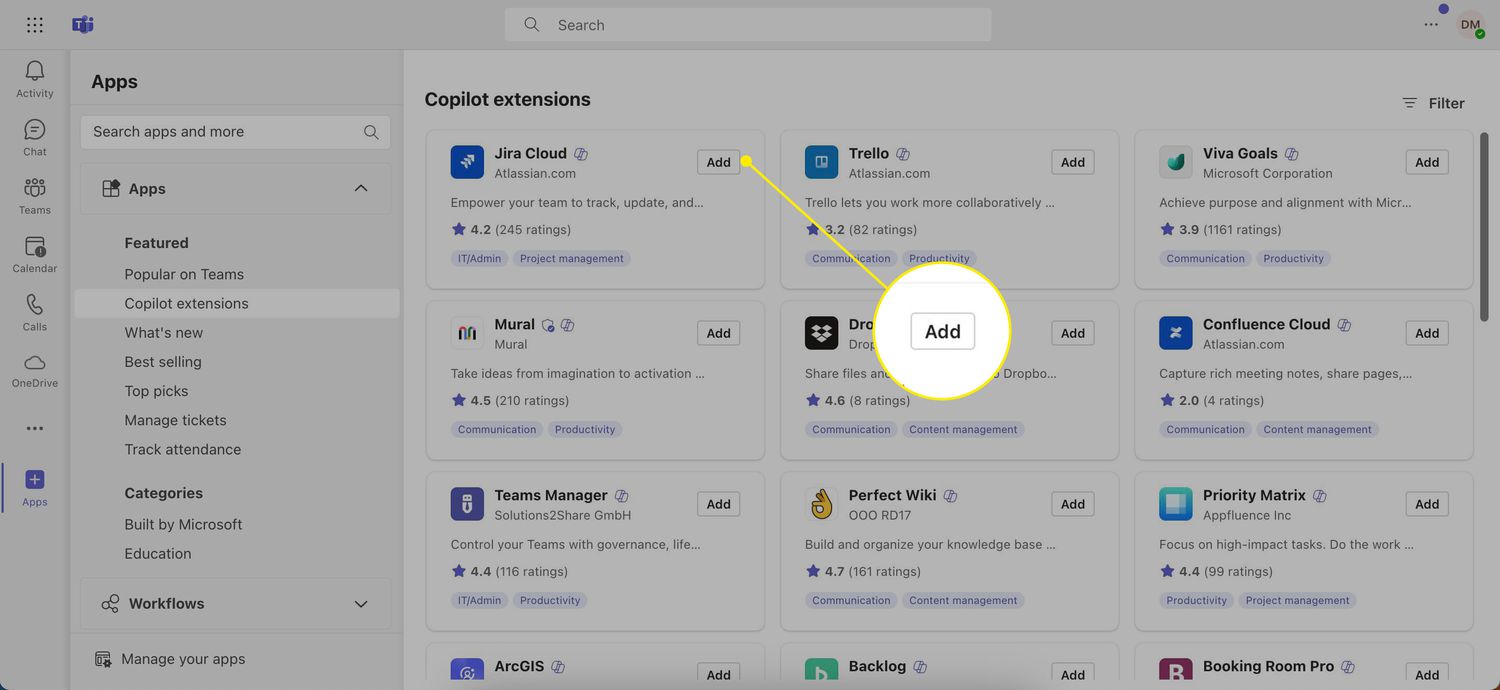This screenshot has height=690, width=1500.
Task: Go to the Teams section icon
Action: [x=34, y=189]
